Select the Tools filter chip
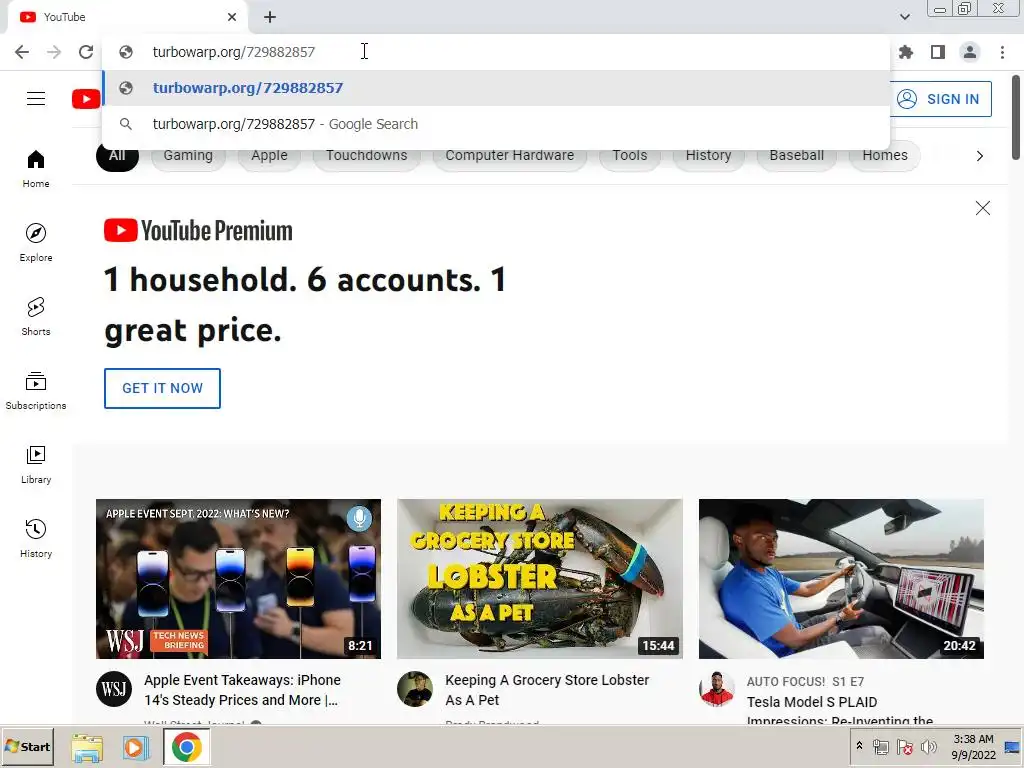This screenshot has width=1024, height=768. (630, 155)
